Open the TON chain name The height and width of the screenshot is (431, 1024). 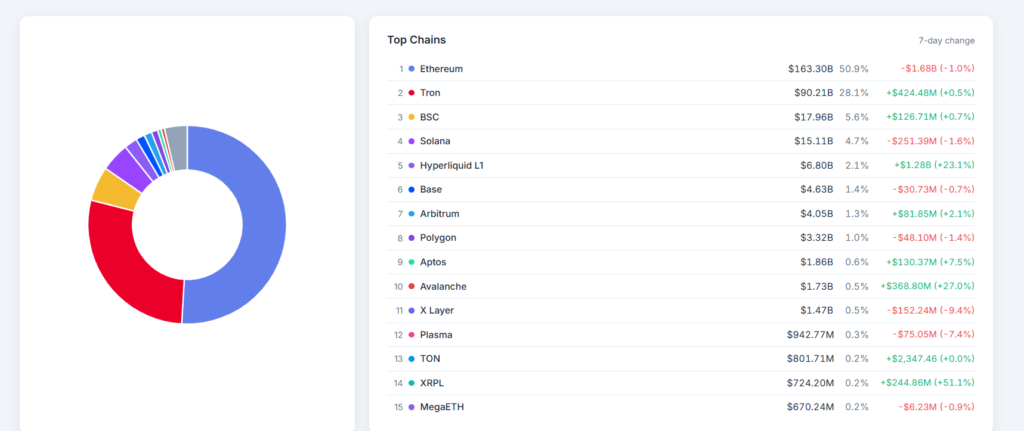coord(430,359)
